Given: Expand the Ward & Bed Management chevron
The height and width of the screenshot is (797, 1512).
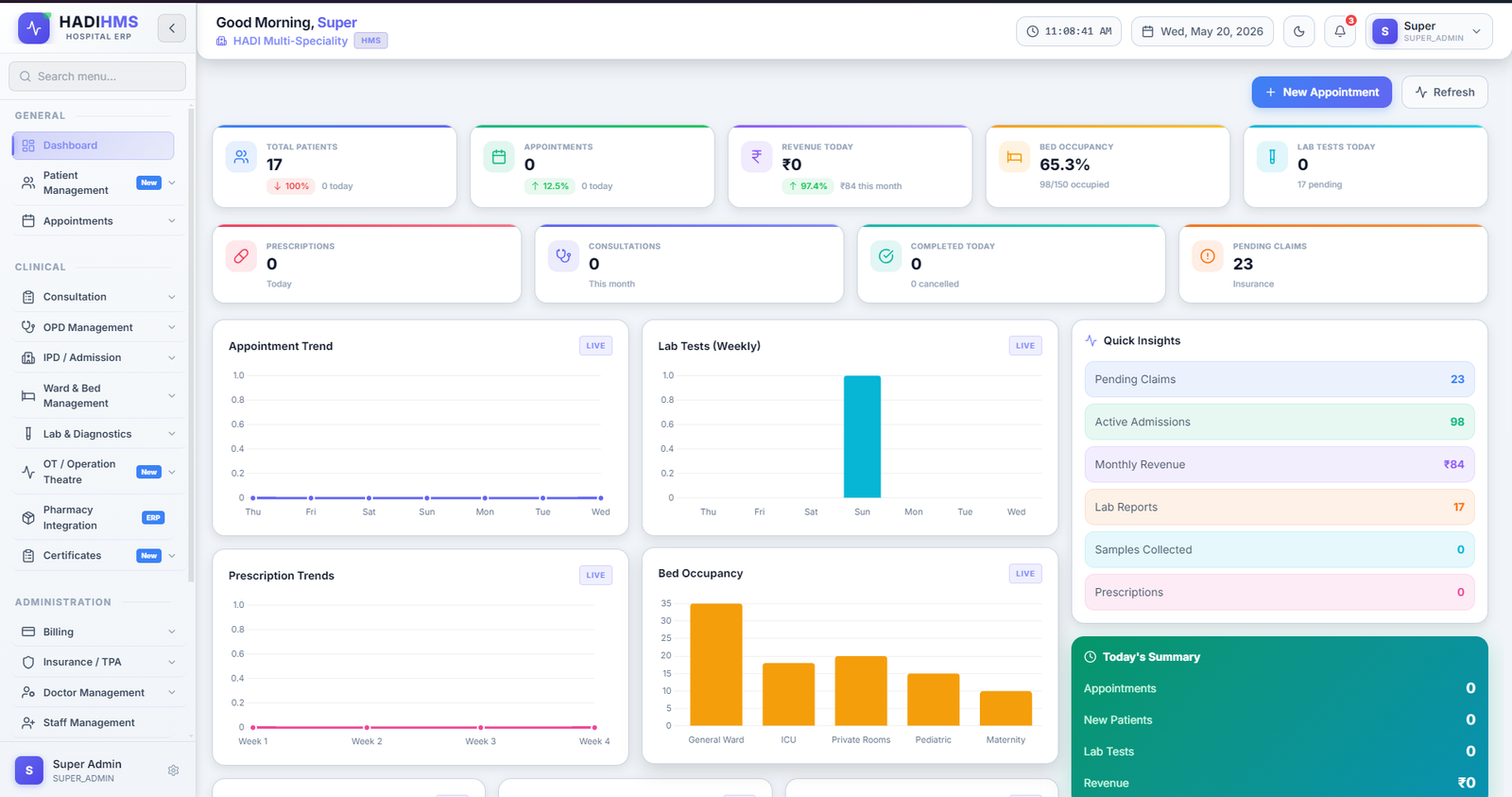Looking at the screenshot, I should (172, 395).
